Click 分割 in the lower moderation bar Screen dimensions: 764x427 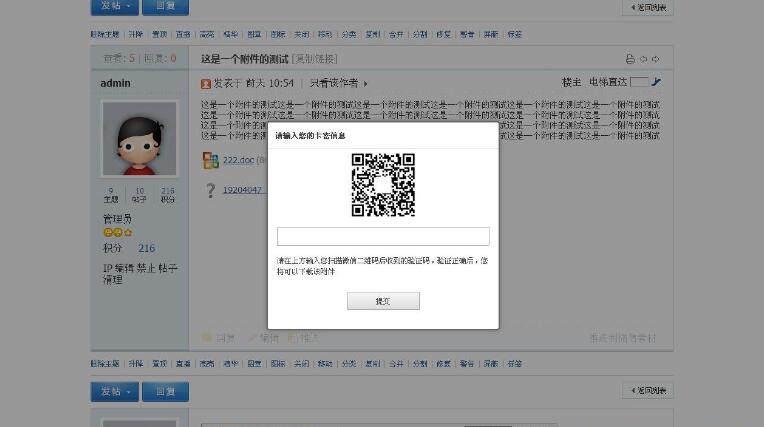[420, 364]
